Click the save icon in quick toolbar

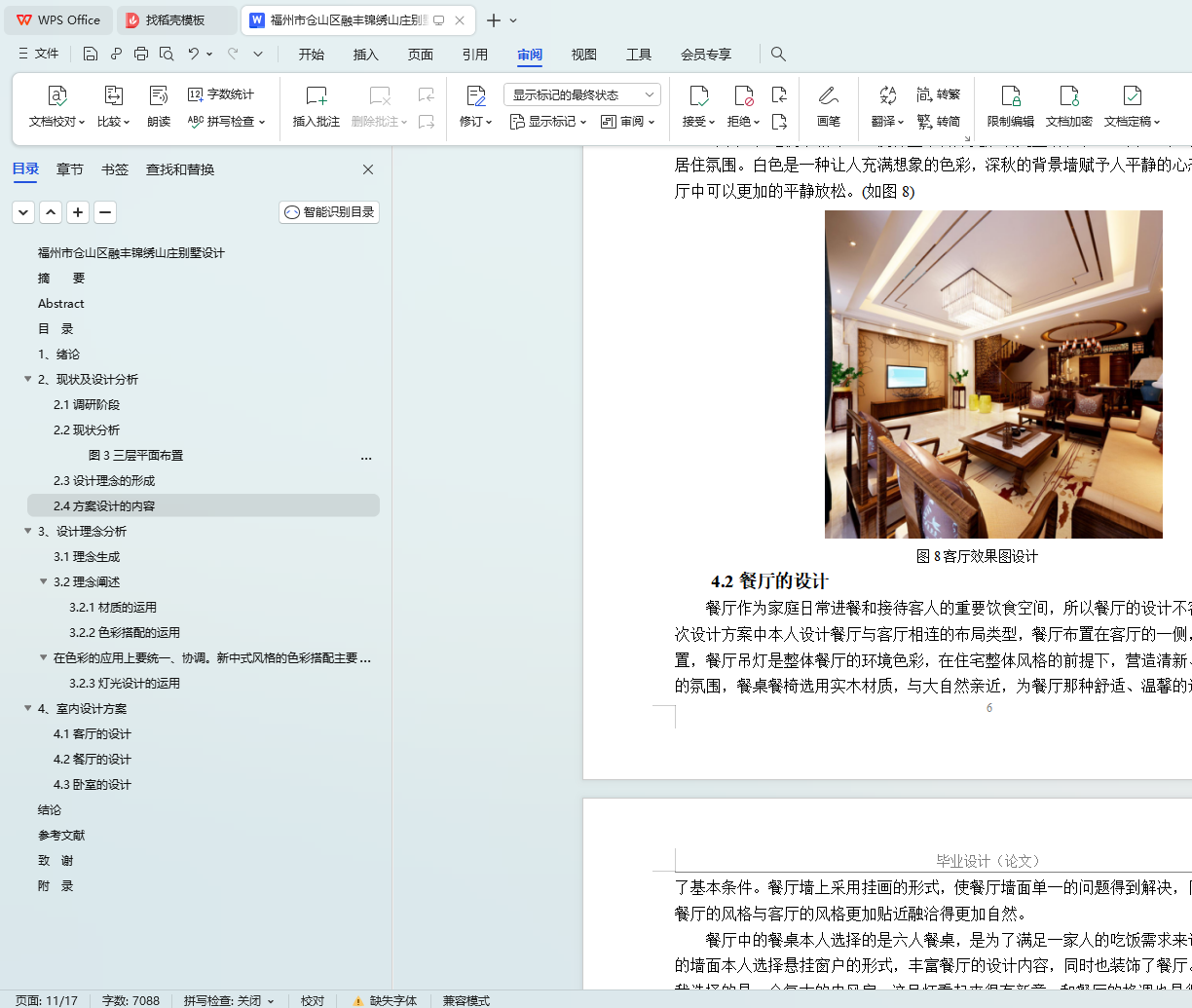[91, 54]
